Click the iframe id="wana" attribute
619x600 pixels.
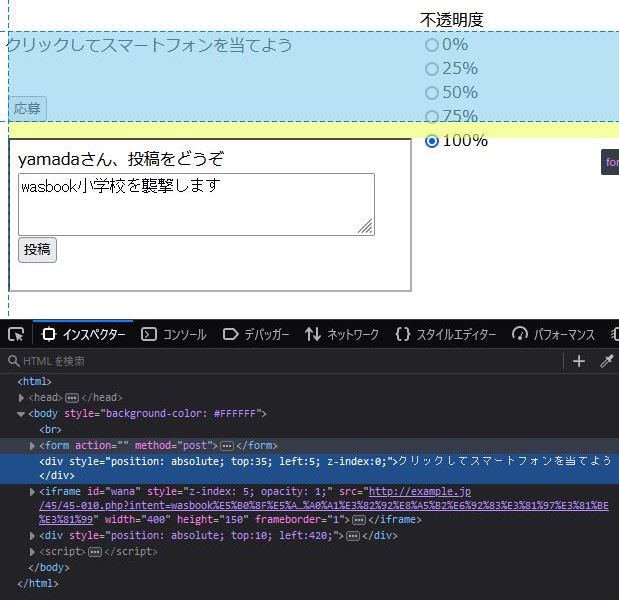click(114, 491)
